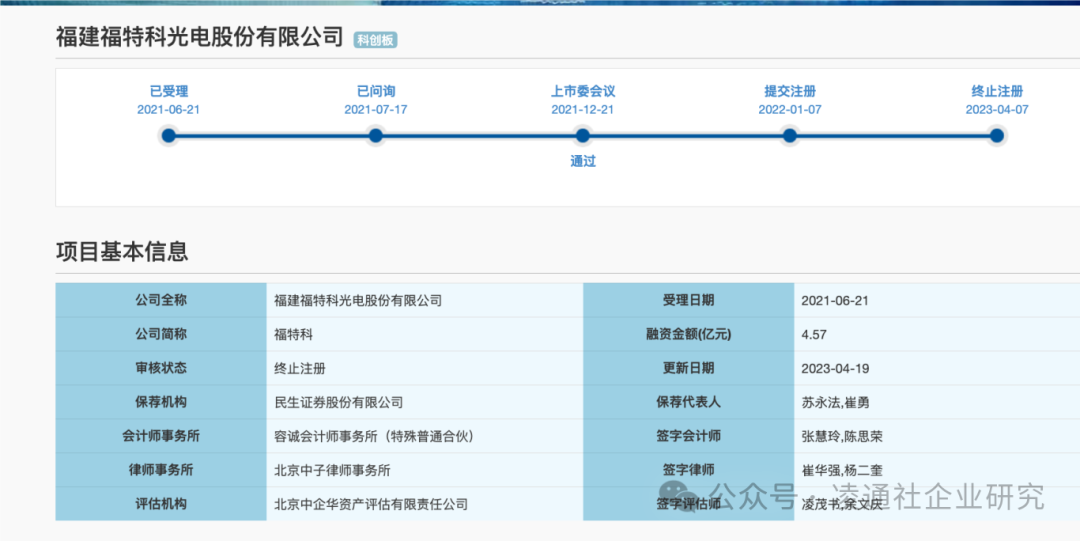
Task: Select the 已问询 timeline node dot
Action: tap(375, 136)
